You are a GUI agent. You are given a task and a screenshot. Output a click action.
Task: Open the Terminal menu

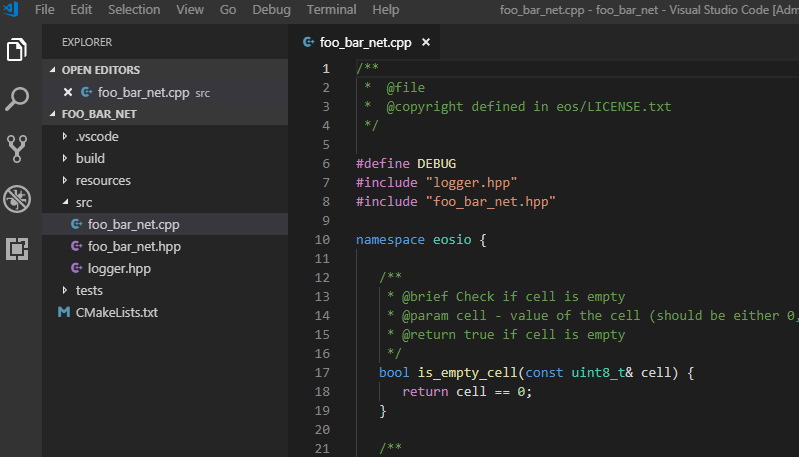(331, 10)
